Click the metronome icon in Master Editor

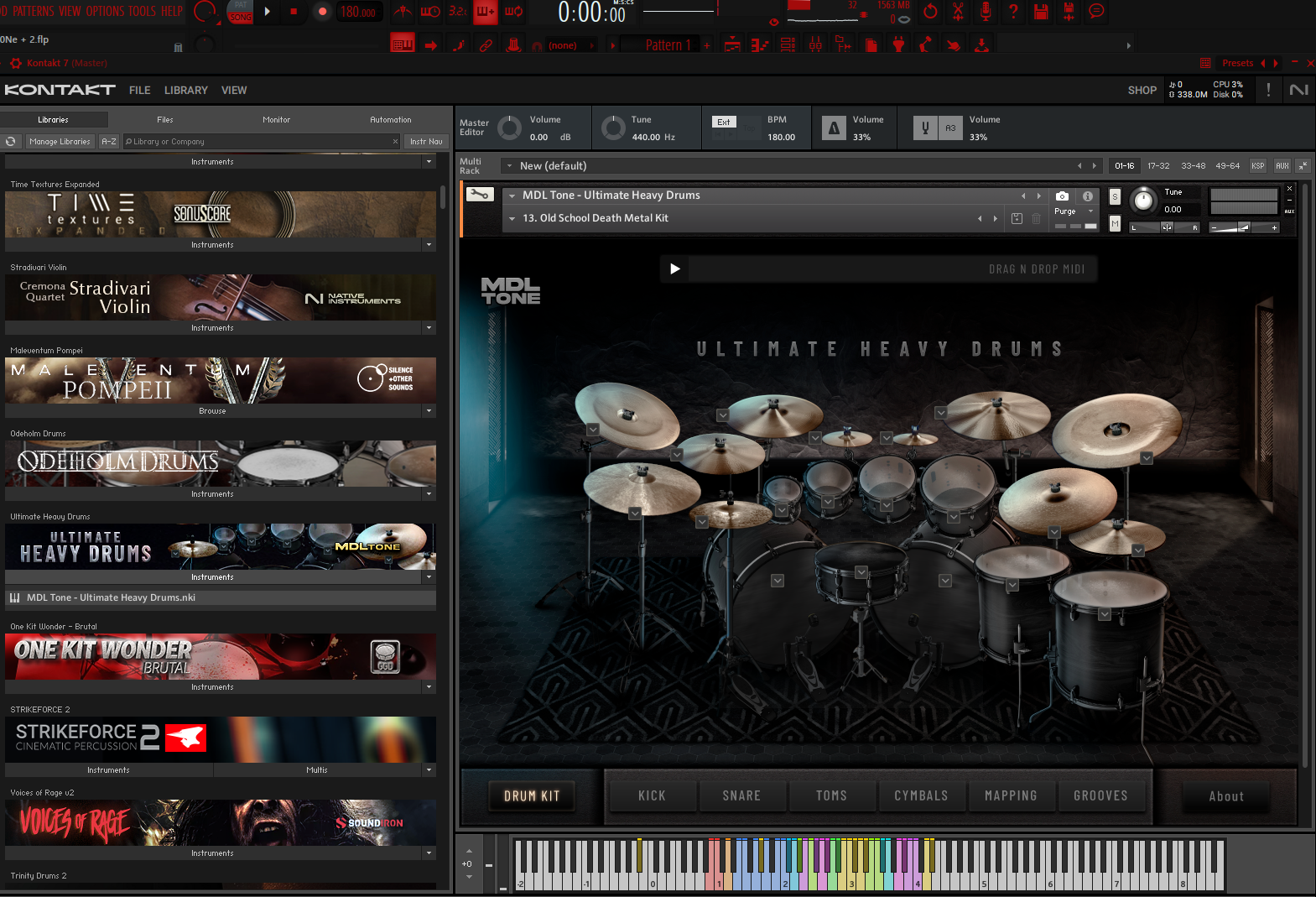click(834, 128)
